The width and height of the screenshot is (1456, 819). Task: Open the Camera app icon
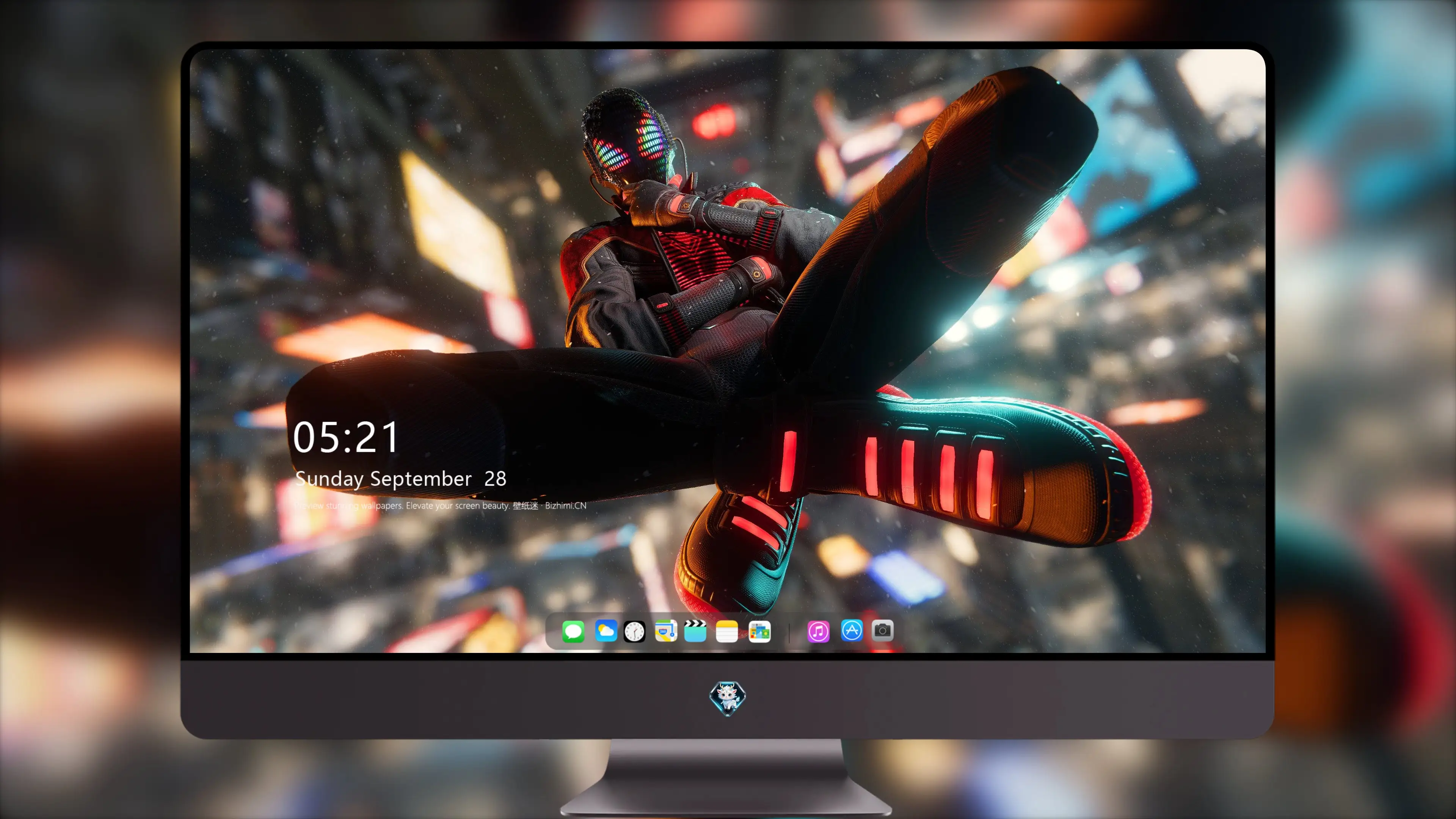(882, 630)
